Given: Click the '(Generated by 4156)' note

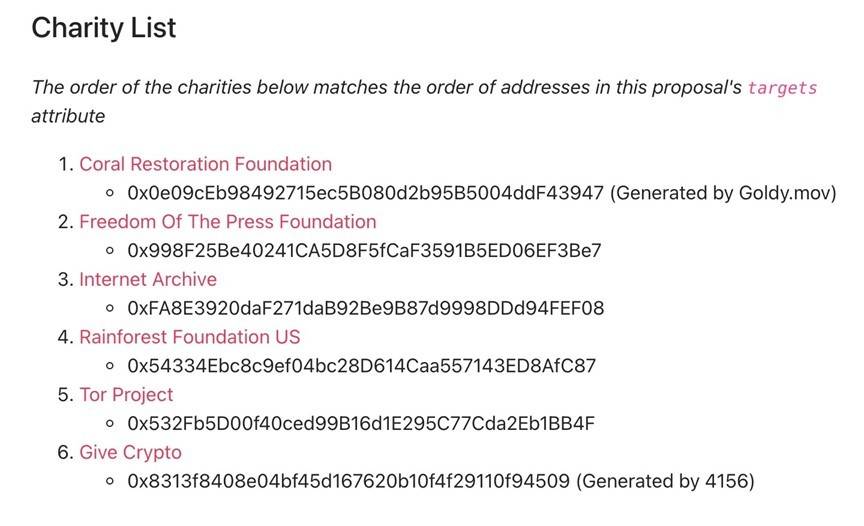Looking at the screenshot, I should pos(665,481).
